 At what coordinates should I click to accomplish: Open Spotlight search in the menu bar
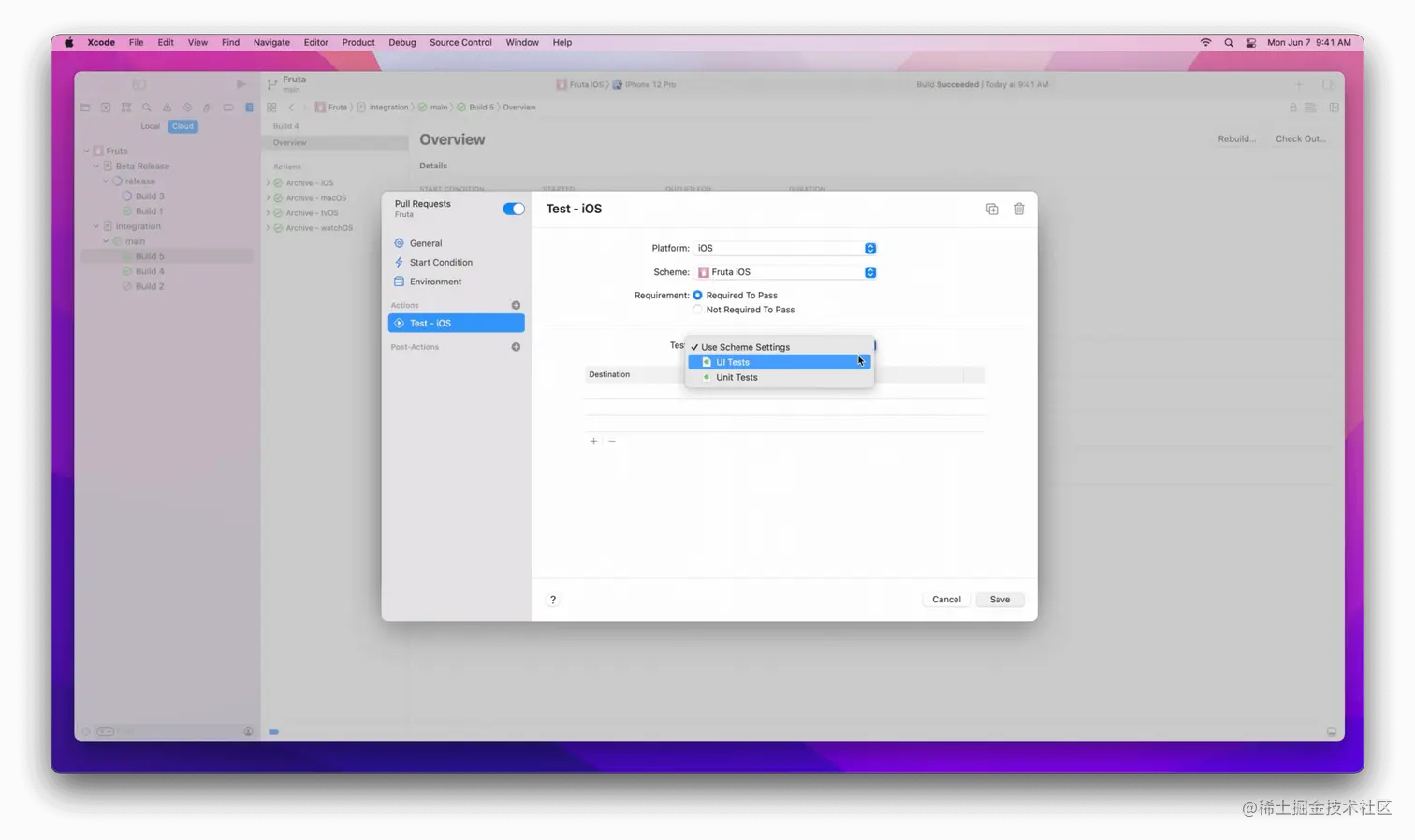[1229, 42]
